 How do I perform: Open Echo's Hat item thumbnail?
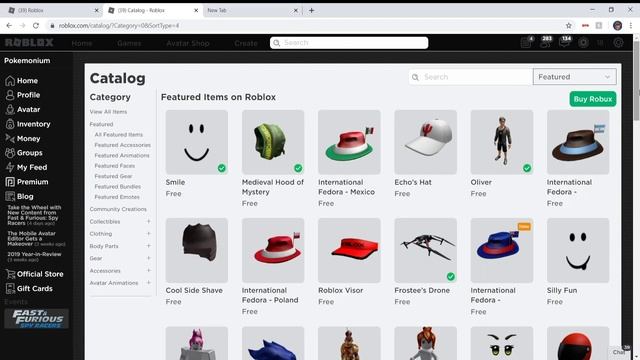[425, 142]
